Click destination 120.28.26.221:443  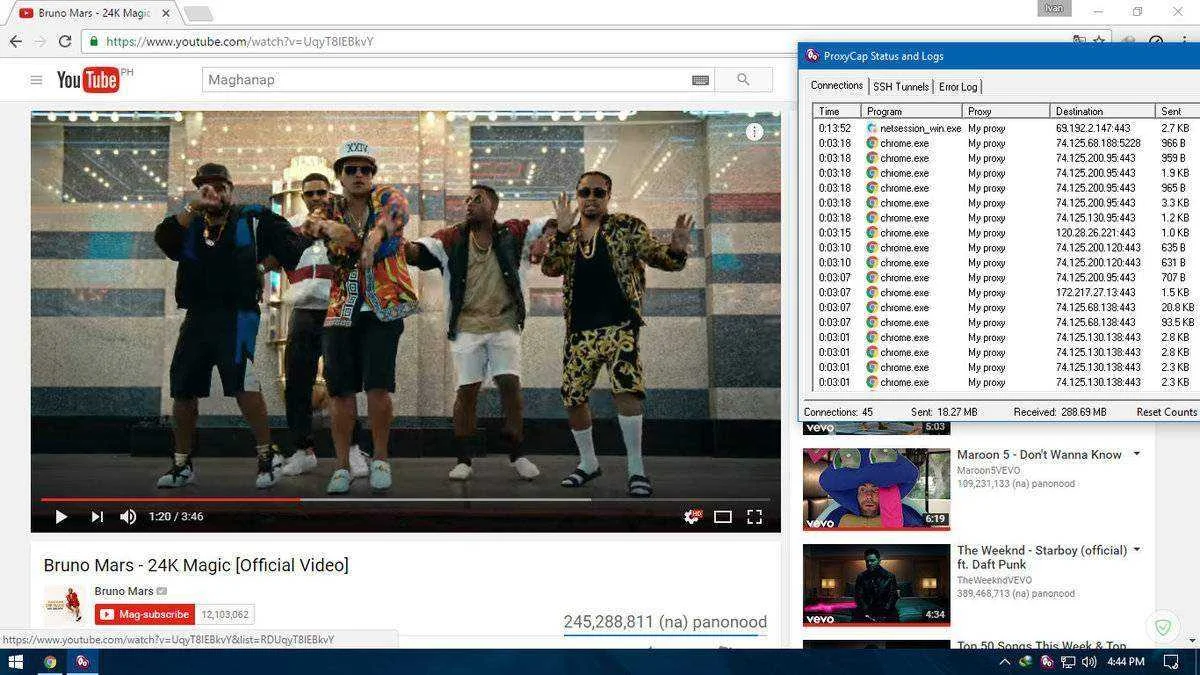1096,233
